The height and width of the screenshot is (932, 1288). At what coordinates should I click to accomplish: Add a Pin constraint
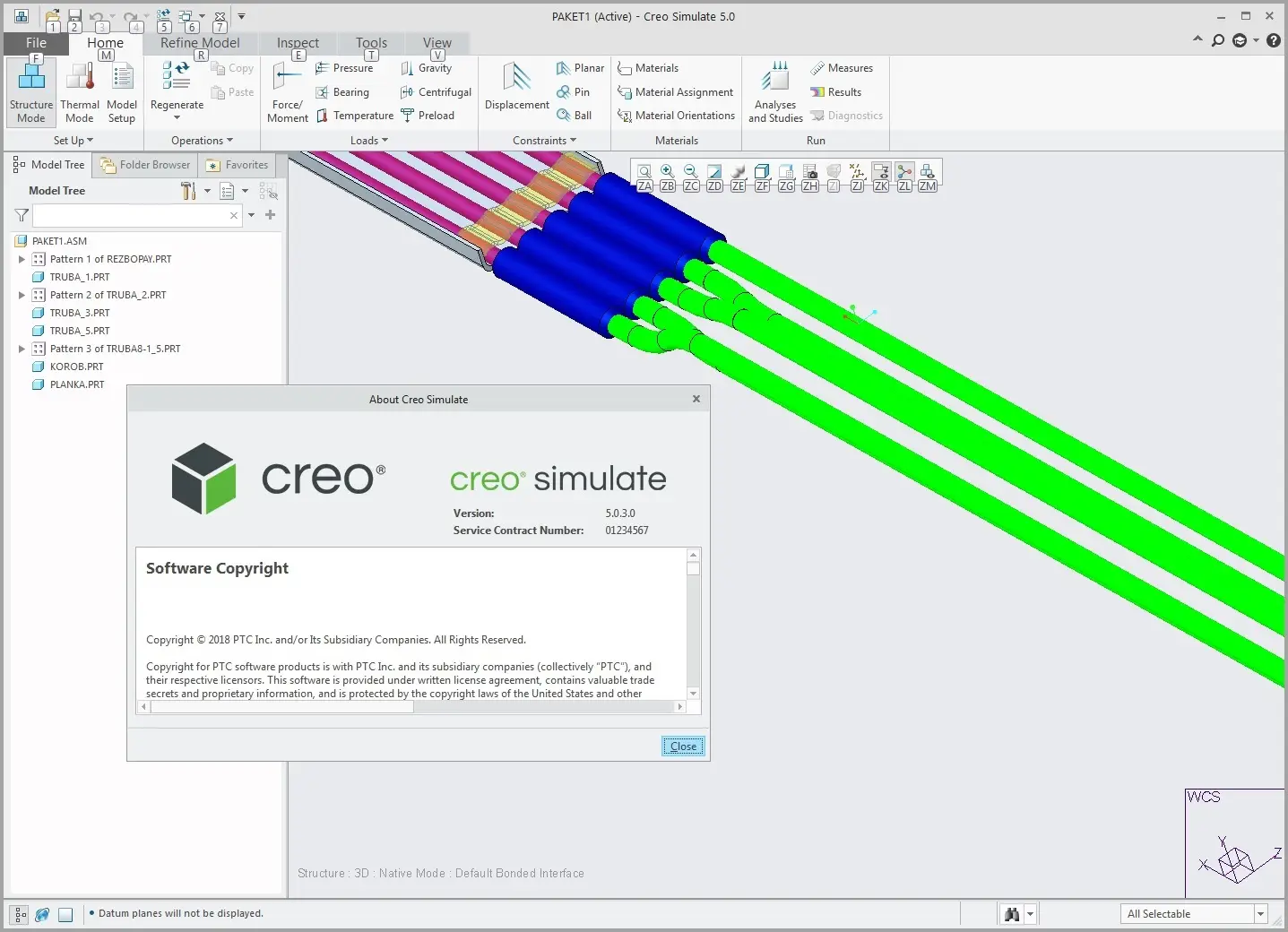[574, 92]
